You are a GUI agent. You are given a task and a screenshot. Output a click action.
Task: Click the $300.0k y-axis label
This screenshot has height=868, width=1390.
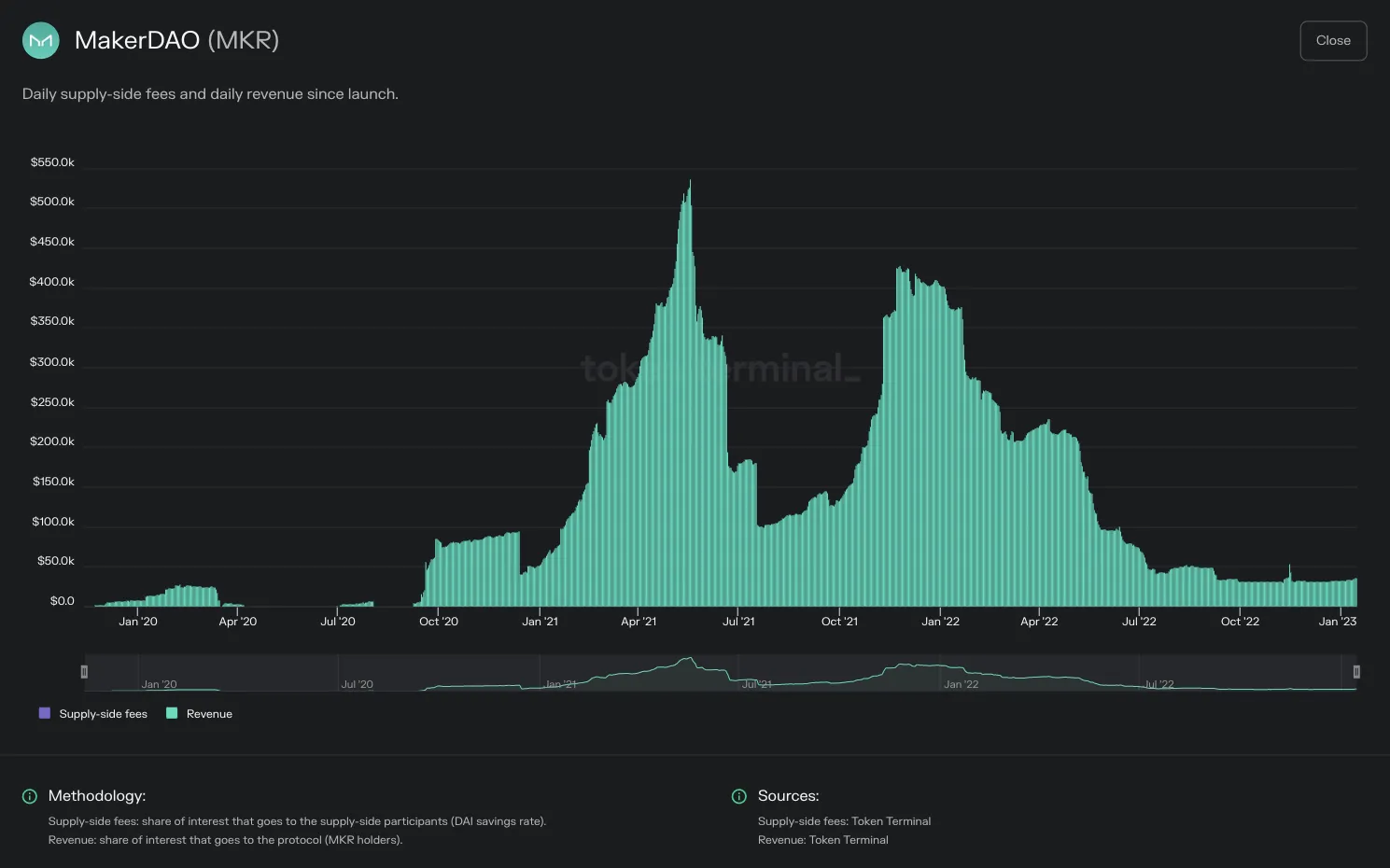coord(52,362)
